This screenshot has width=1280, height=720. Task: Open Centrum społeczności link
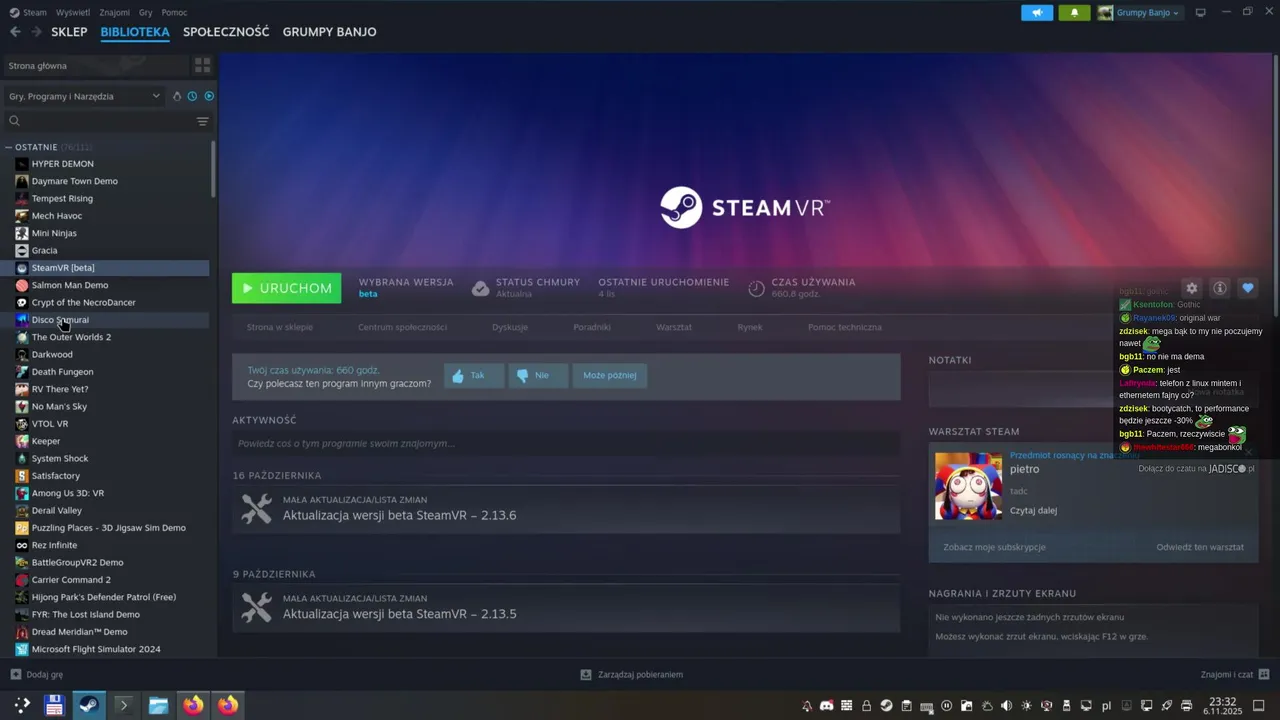pyautogui.click(x=402, y=327)
